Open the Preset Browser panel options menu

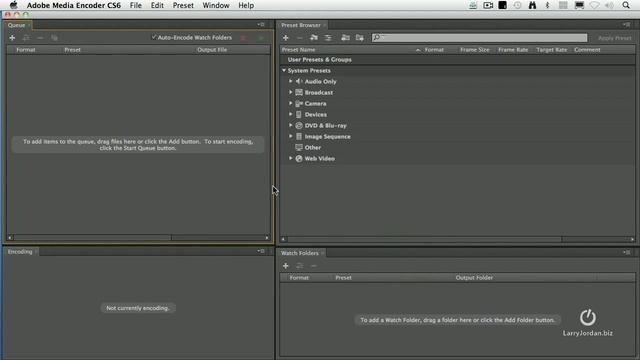coord(627,24)
